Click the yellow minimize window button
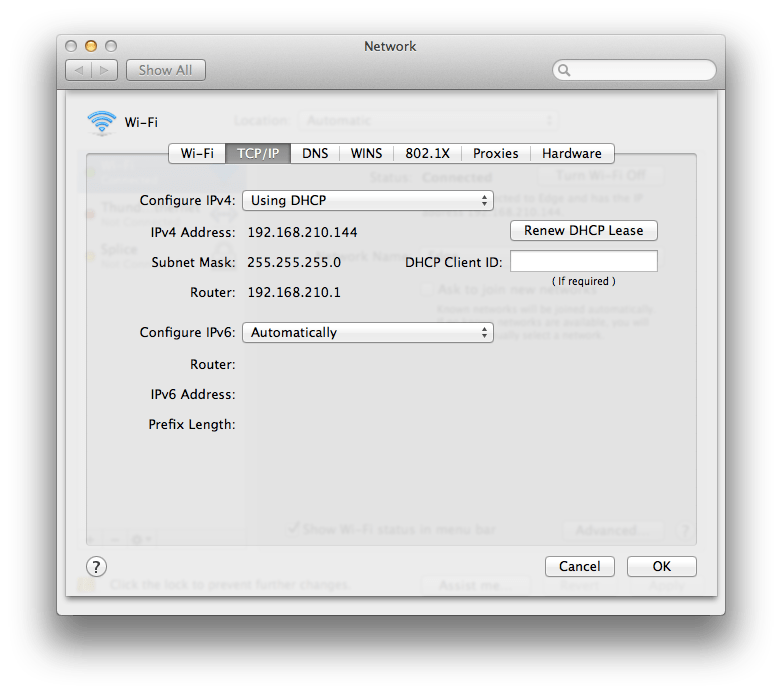This screenshot has width=782, height=694. point(91,46)
